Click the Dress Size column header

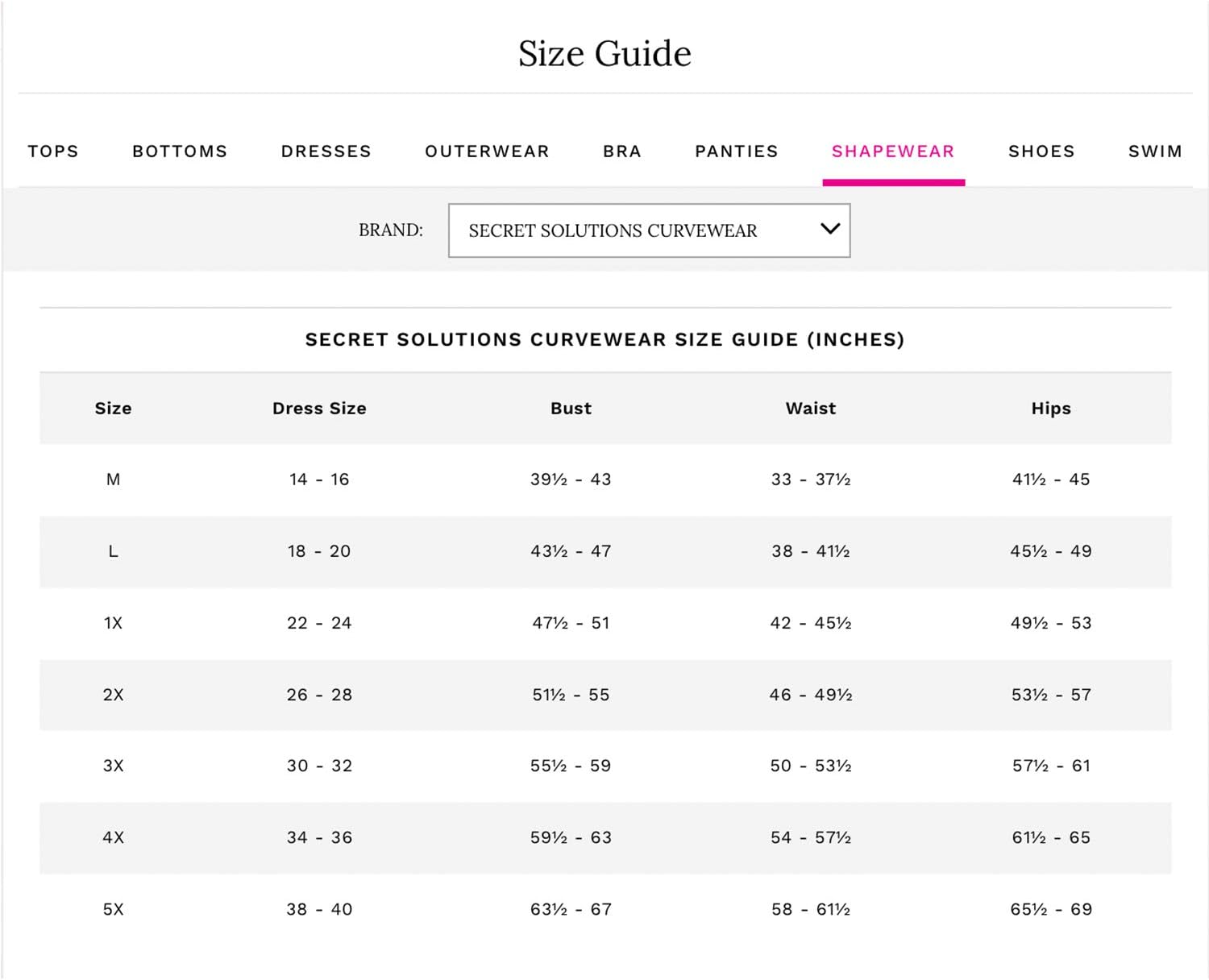click(319, 409)
